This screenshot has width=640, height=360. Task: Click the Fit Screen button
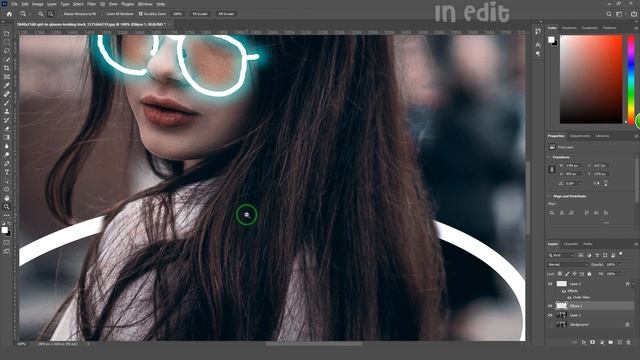pyautogui.click(x=200, y=14)
